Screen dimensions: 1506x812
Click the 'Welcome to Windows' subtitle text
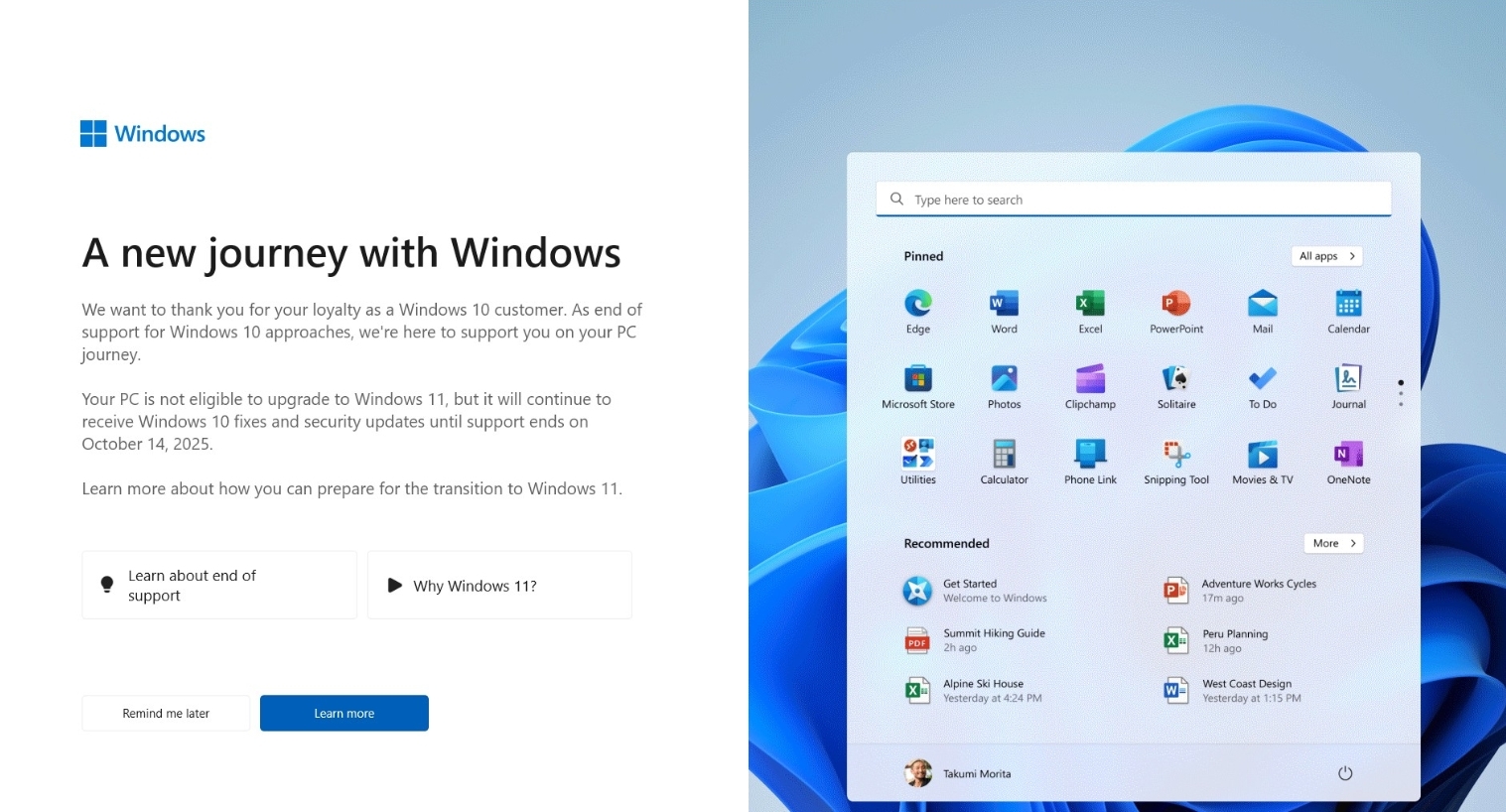pyautogui.click(x=995, y=598)
